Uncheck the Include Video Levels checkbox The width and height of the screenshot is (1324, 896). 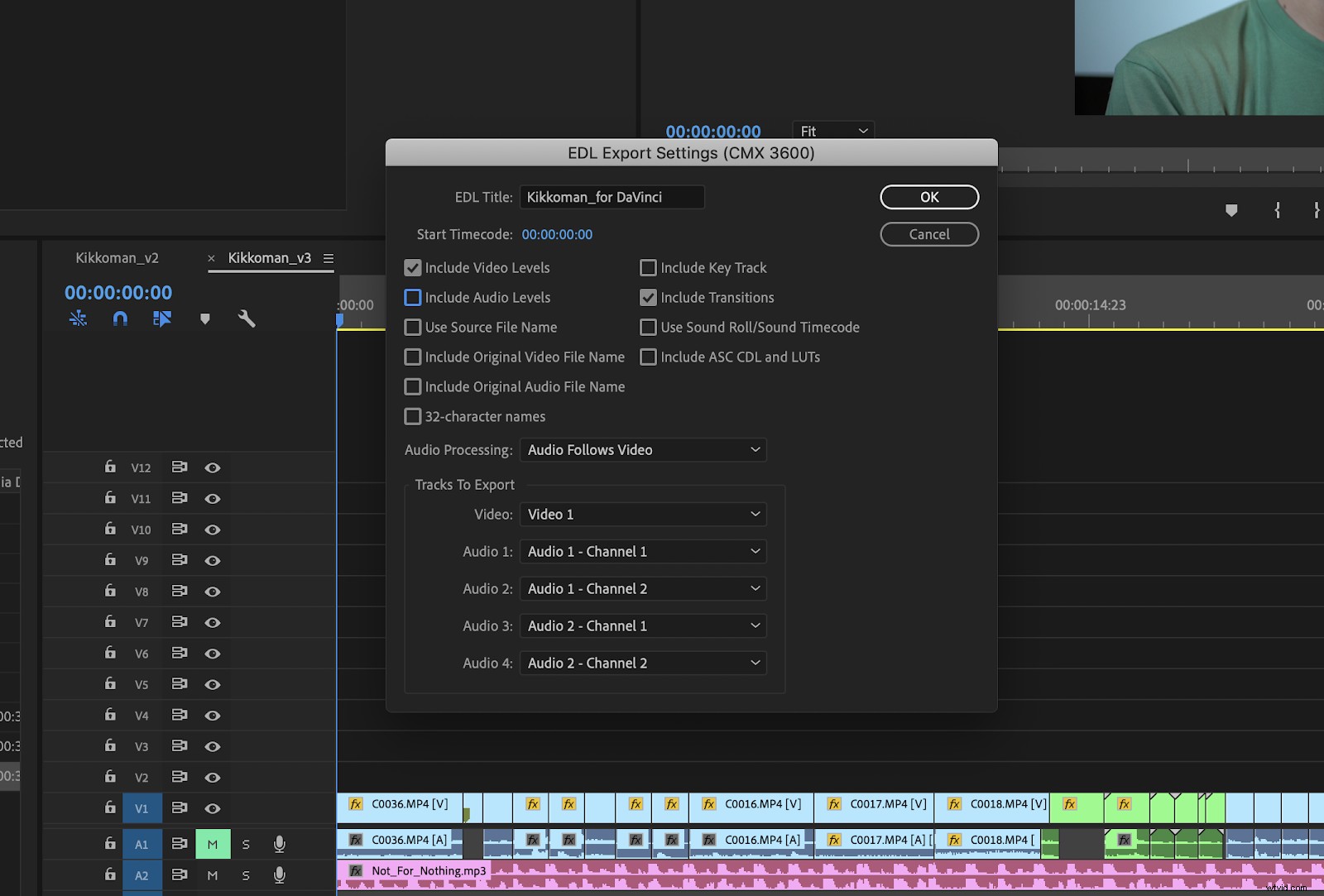tap(413, 267)
